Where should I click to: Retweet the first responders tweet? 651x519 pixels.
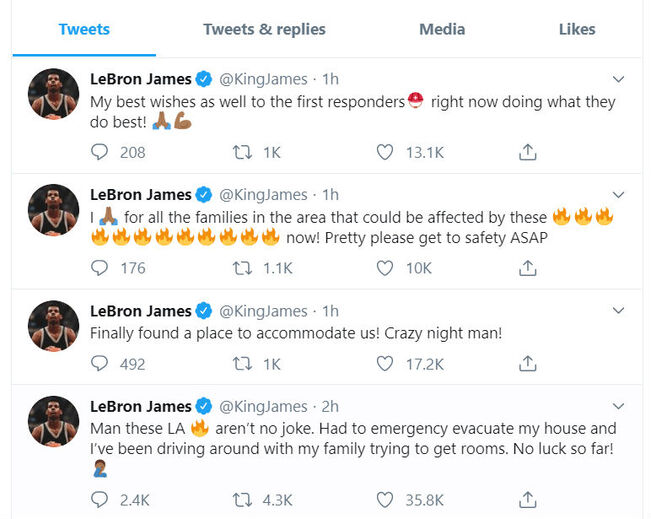coord(242,152)
